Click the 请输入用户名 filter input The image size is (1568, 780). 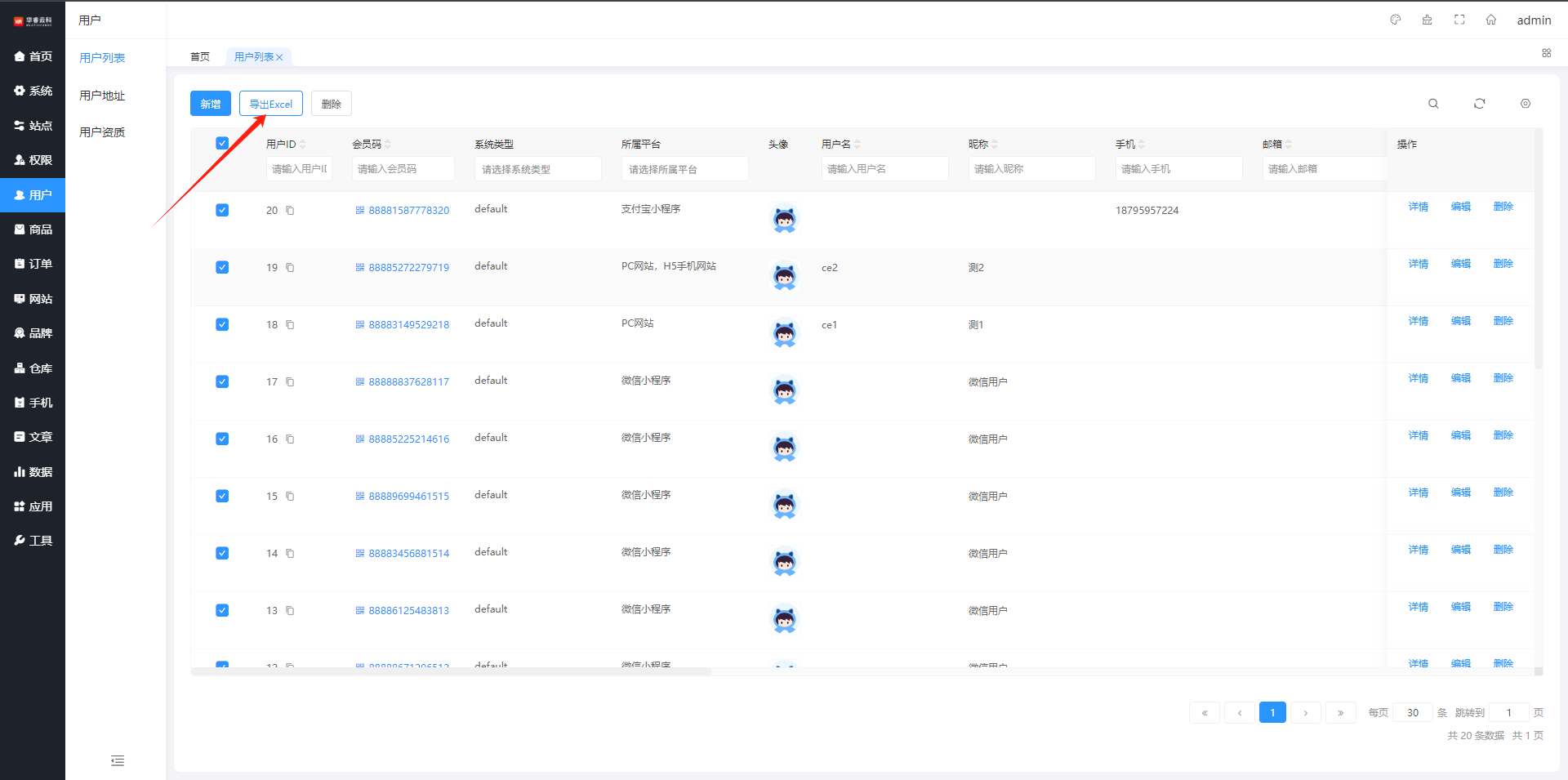pos(884,169)
